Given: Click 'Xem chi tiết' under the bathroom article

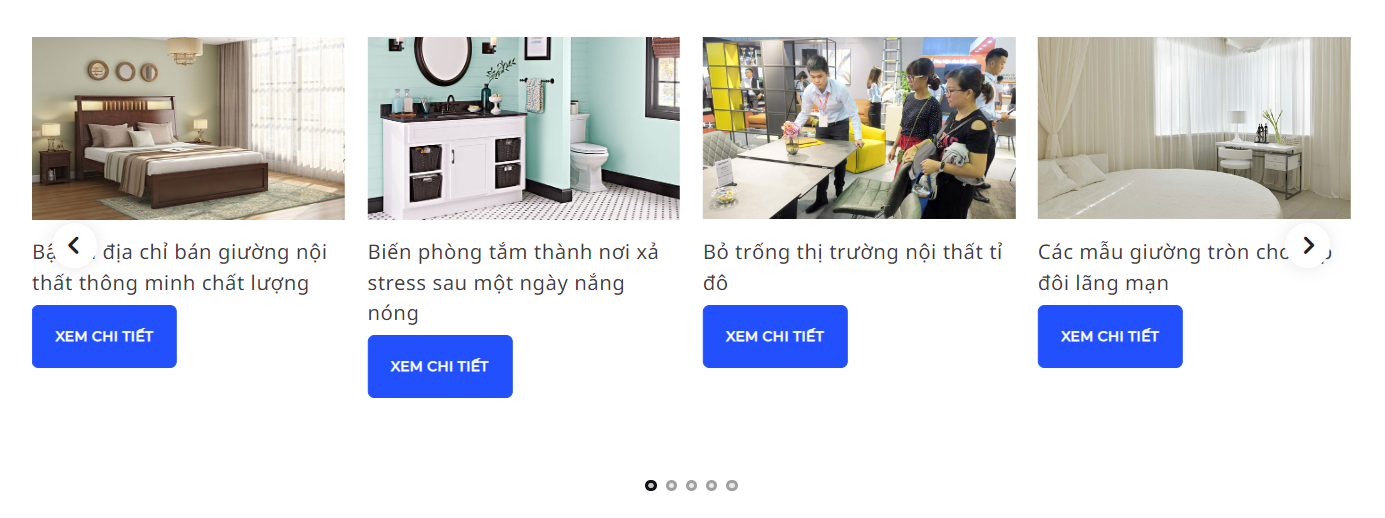Looking at the screenshot, I should point(440,366).
